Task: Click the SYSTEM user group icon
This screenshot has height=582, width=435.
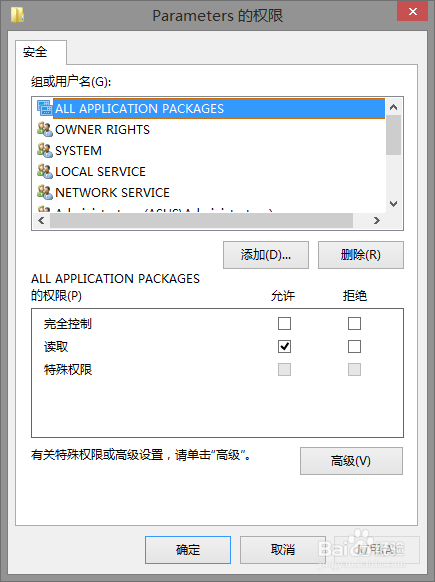Action: [45, 150]
